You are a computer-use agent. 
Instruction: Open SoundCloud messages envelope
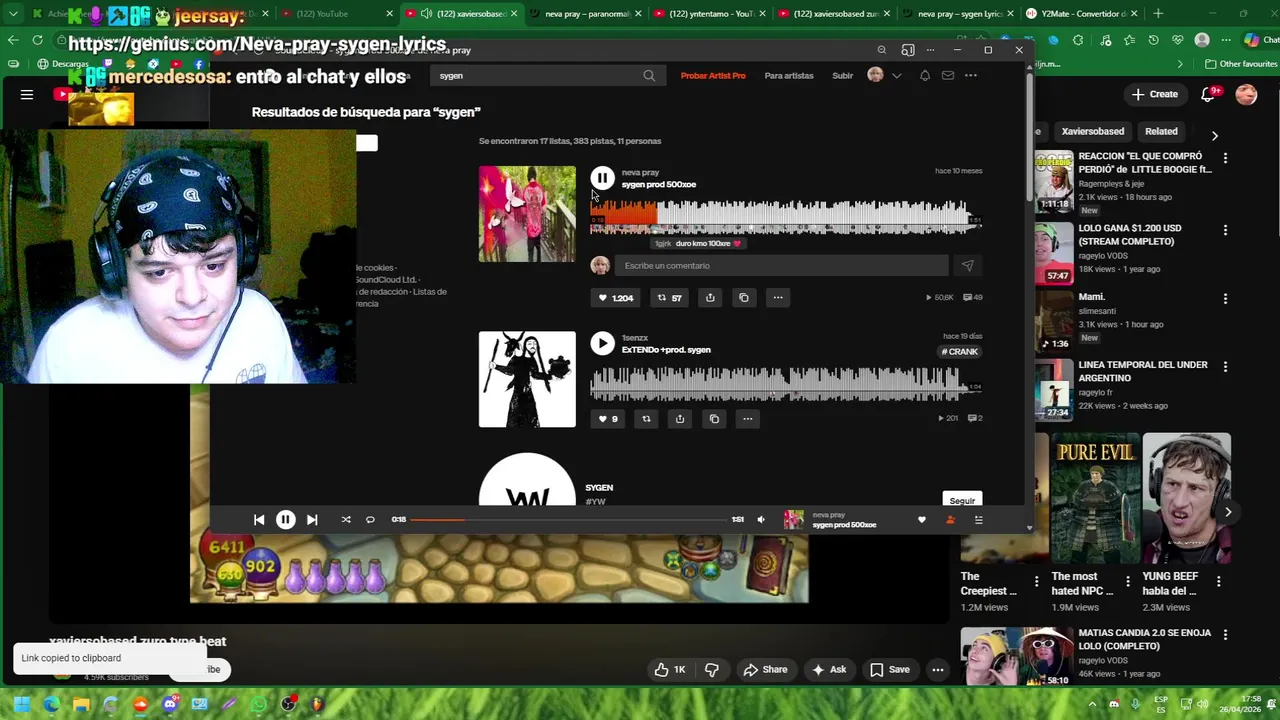(x=948, y=76)
